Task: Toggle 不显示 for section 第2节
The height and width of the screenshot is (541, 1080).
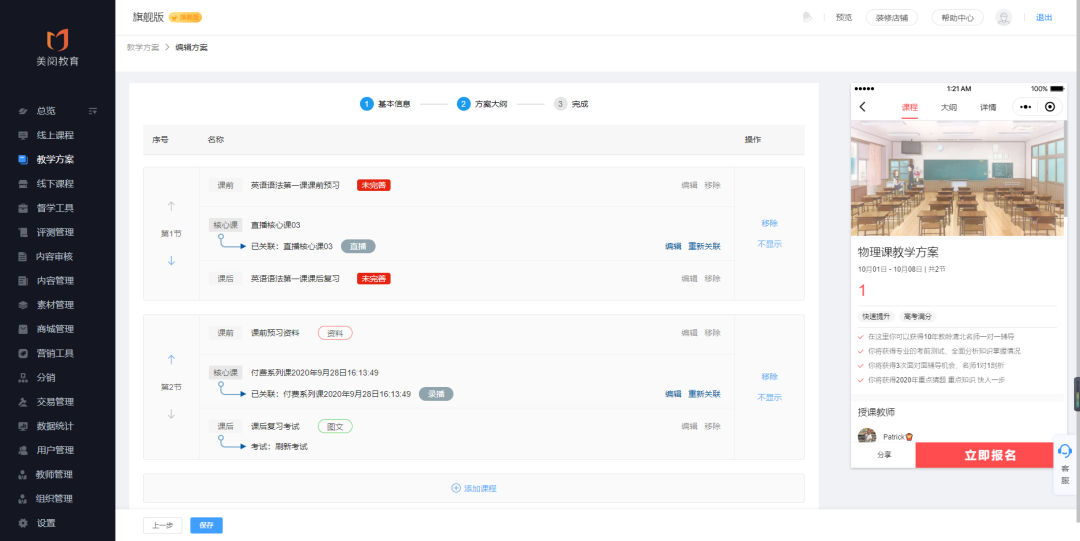Action: pyautogui.click(x=769, y=397)
